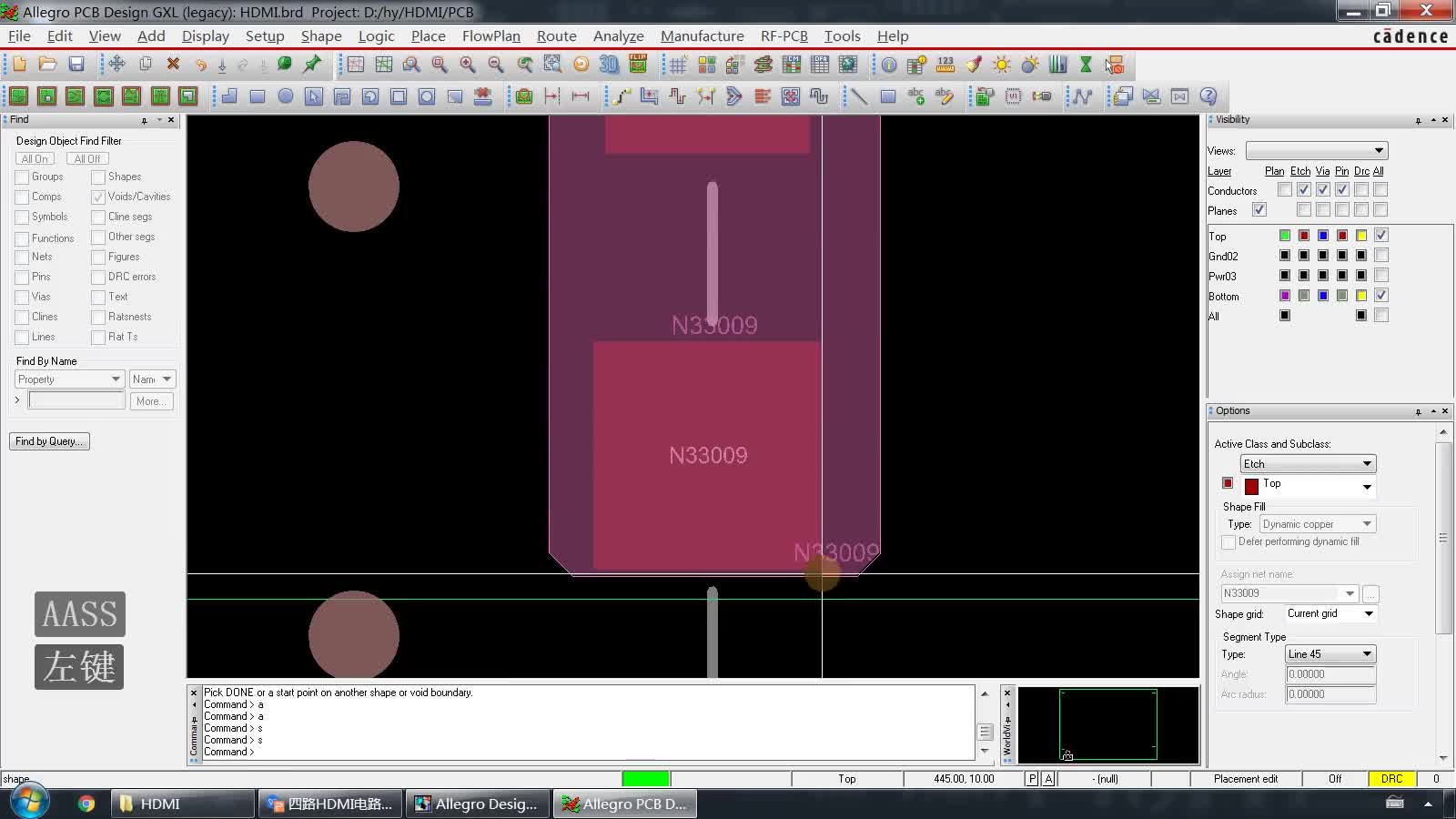Click the Bottom layer magenta Plan swatch
Viewport: 1456px width, 819px height.
(x=1285, y=296)
